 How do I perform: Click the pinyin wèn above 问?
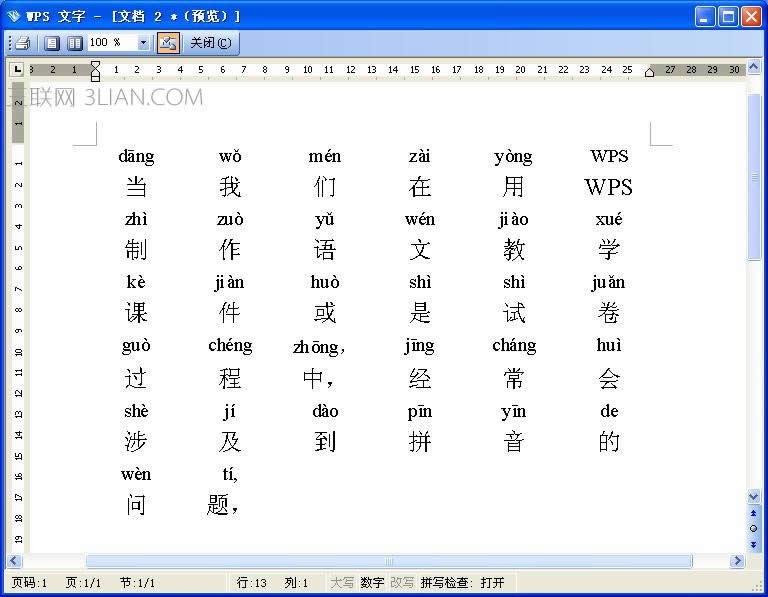(136, 474)
